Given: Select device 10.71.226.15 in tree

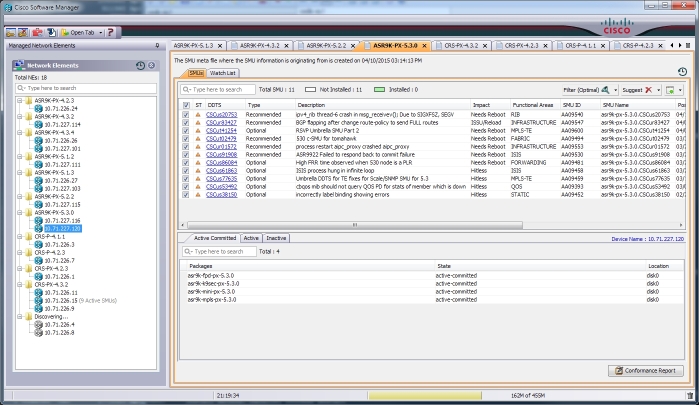Looking at the screenshot, I should click(61, 301).
